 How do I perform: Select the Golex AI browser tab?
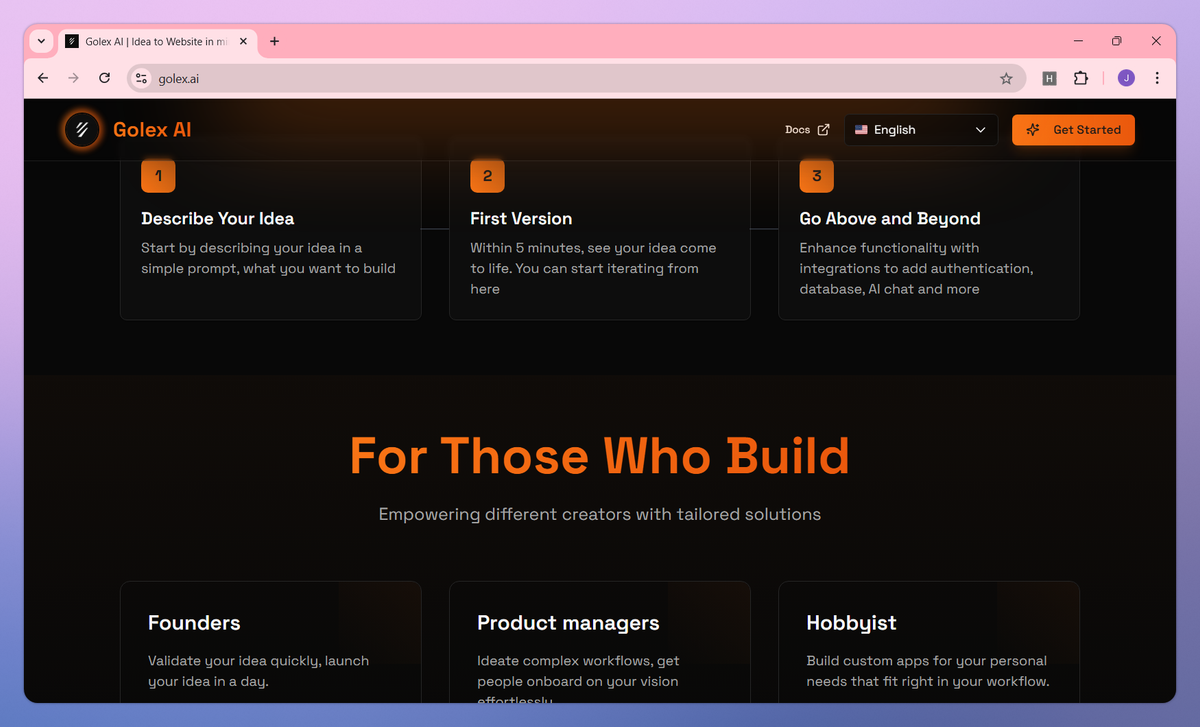[x=156, y=42]
